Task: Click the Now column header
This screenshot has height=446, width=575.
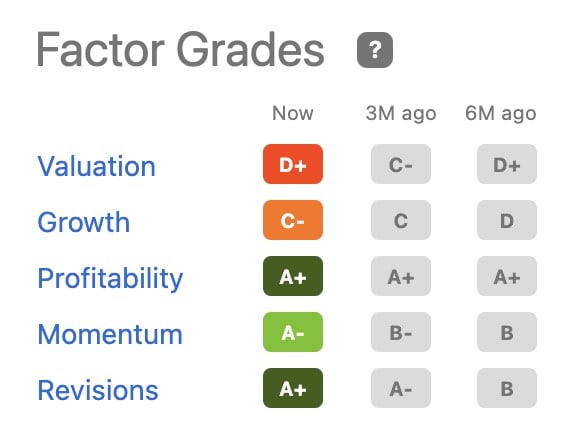Action: [x=293, y=113]
